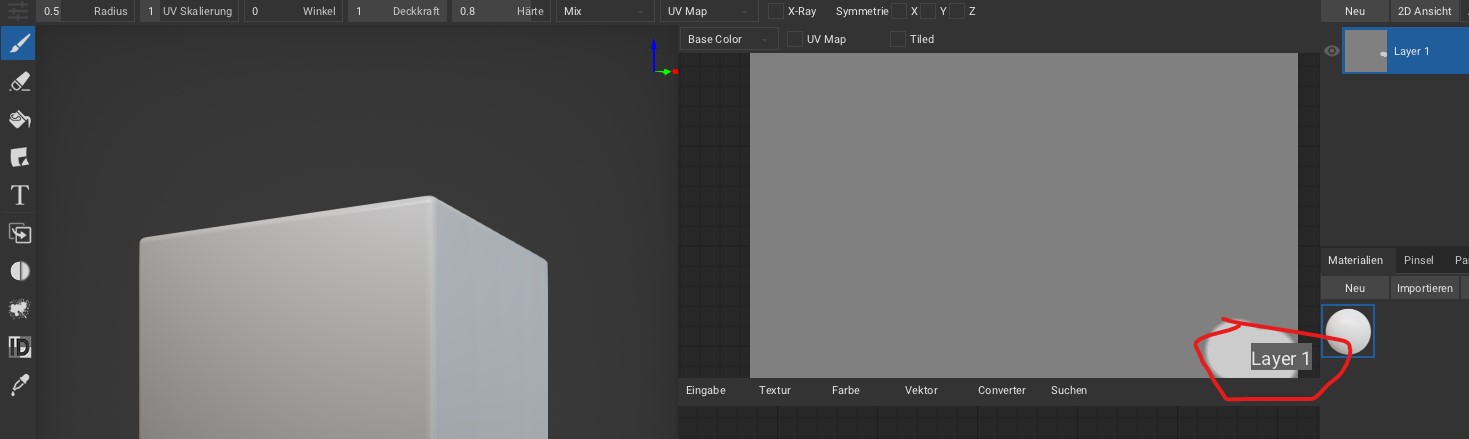The height and width of the screenshot is (439, 1469).
Task: Select the Particle tool
Action: click(18, 309)
